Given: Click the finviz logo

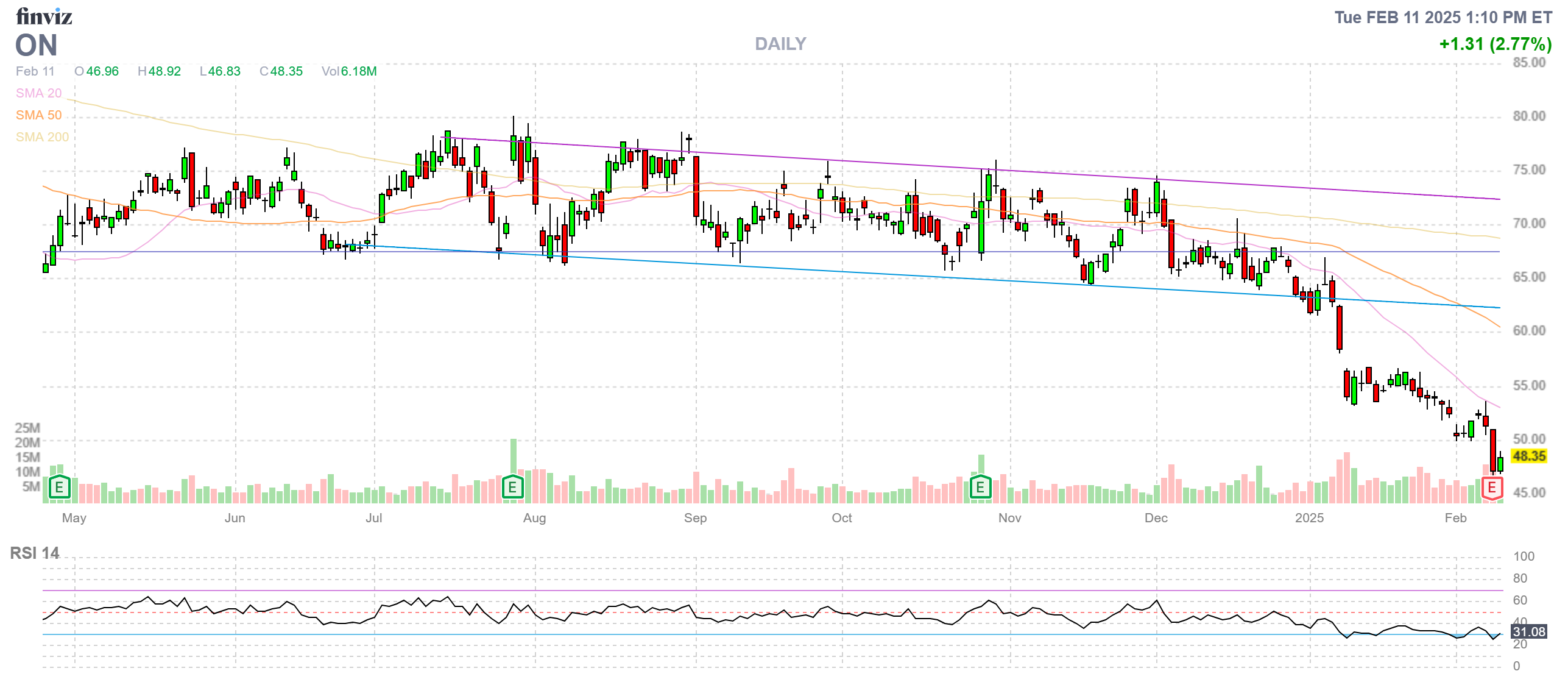Looking at the screenshot, I should 44,16.
